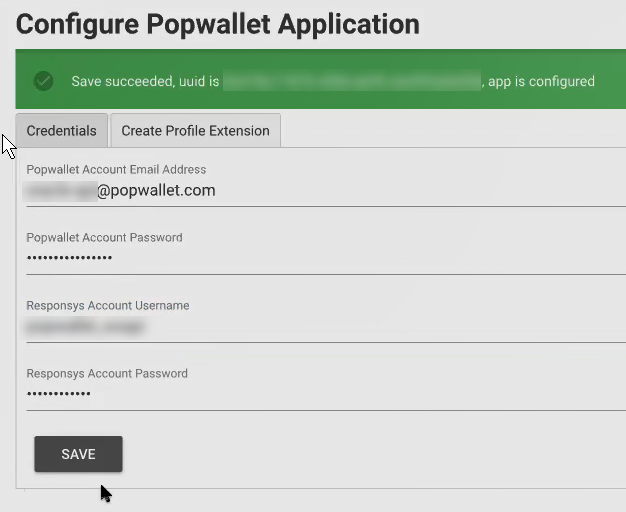The width and height of the screenshot is (626, 512).
Task: Click the '@popwallet.com' text in the email field
Action: 156,191
